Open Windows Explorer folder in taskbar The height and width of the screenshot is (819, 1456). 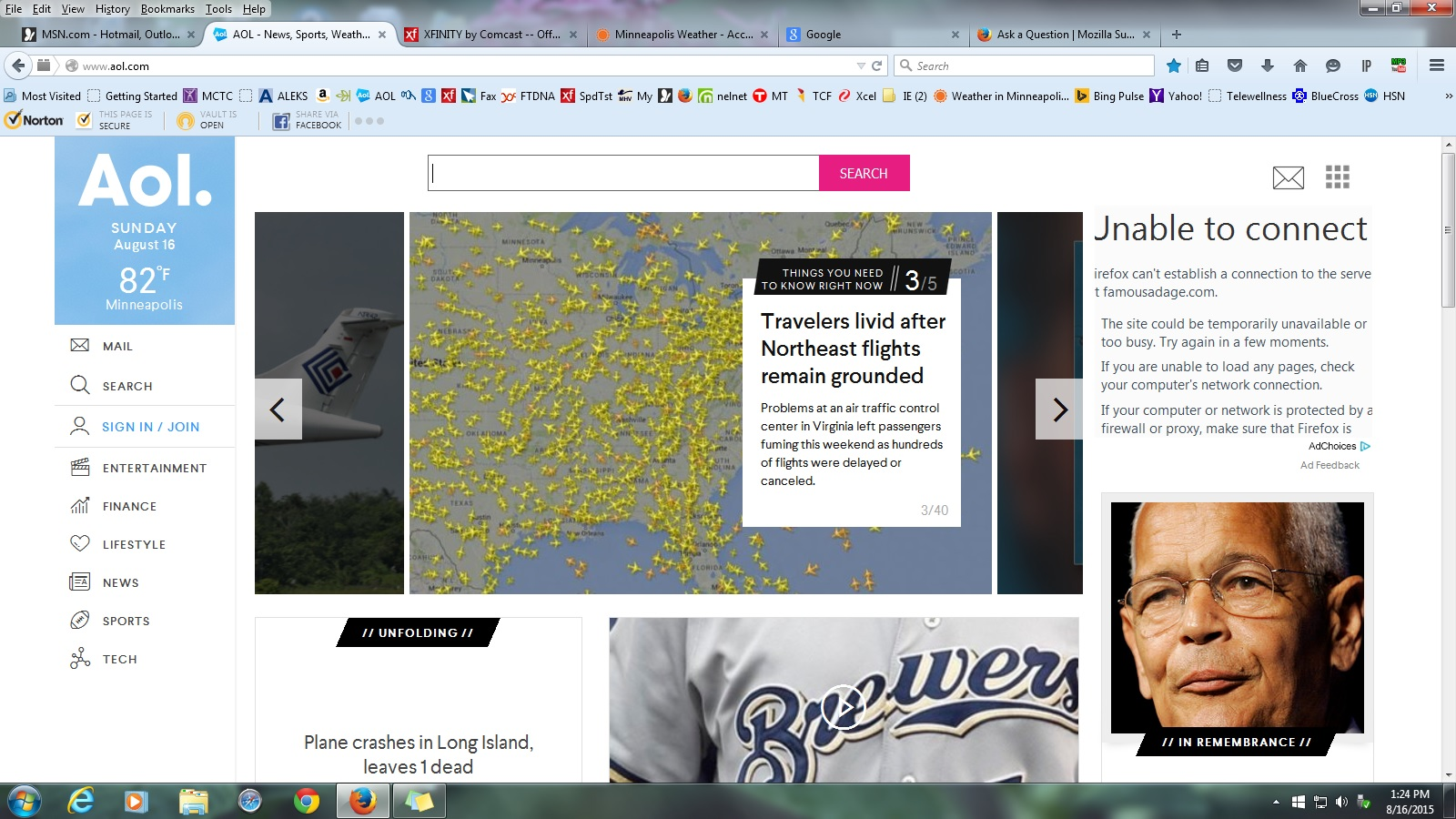pos(193,801)
